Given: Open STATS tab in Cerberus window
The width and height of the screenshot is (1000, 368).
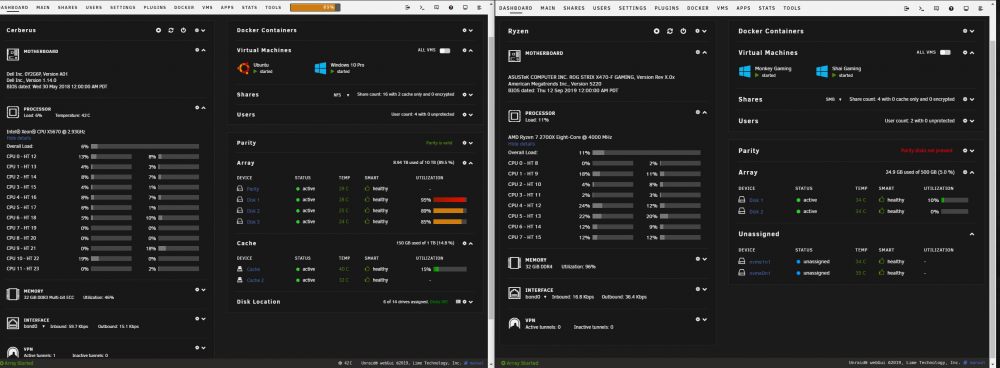Looking at the screenshot, I should coord(249,8).
